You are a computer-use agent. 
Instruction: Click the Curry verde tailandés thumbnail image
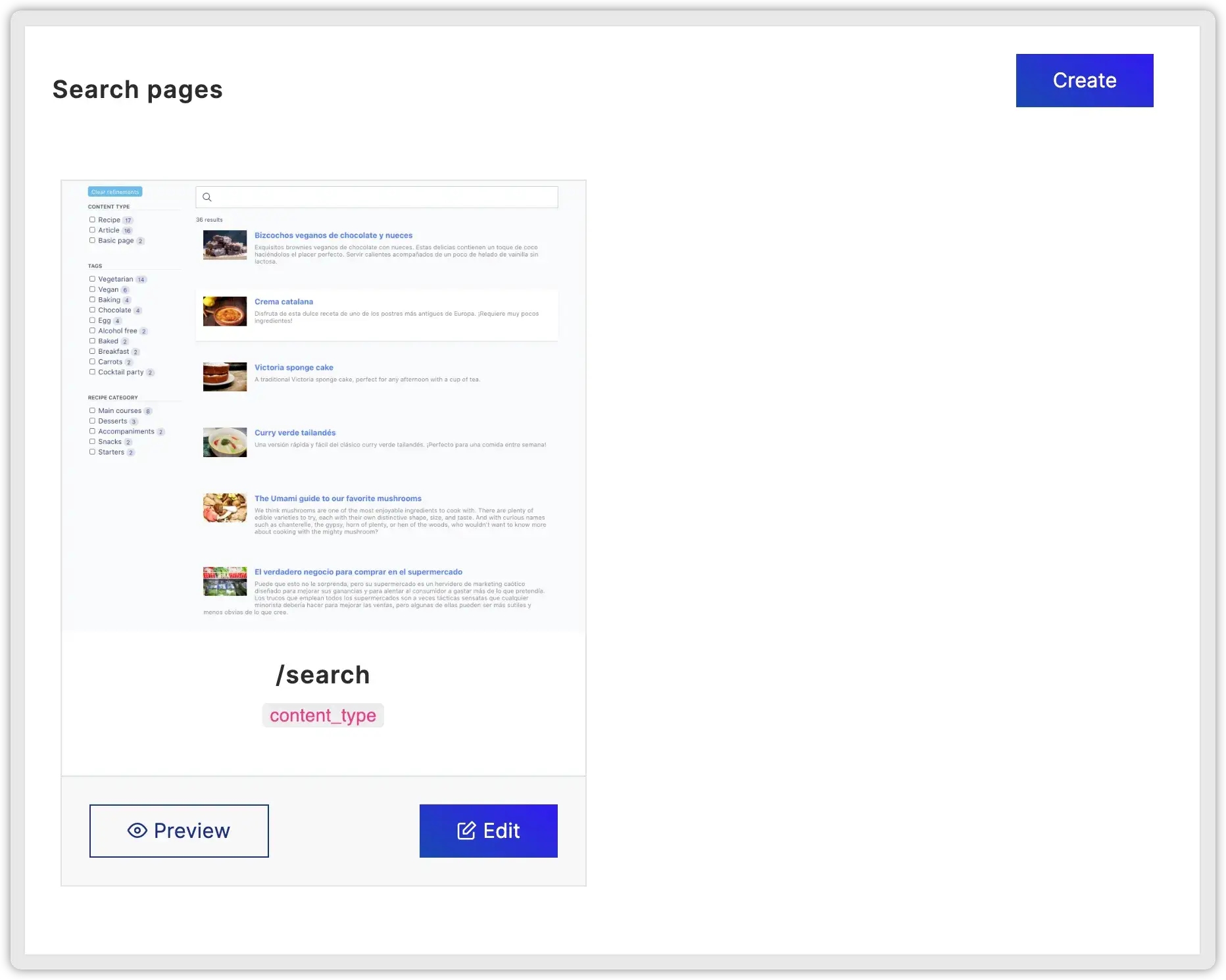224,442
